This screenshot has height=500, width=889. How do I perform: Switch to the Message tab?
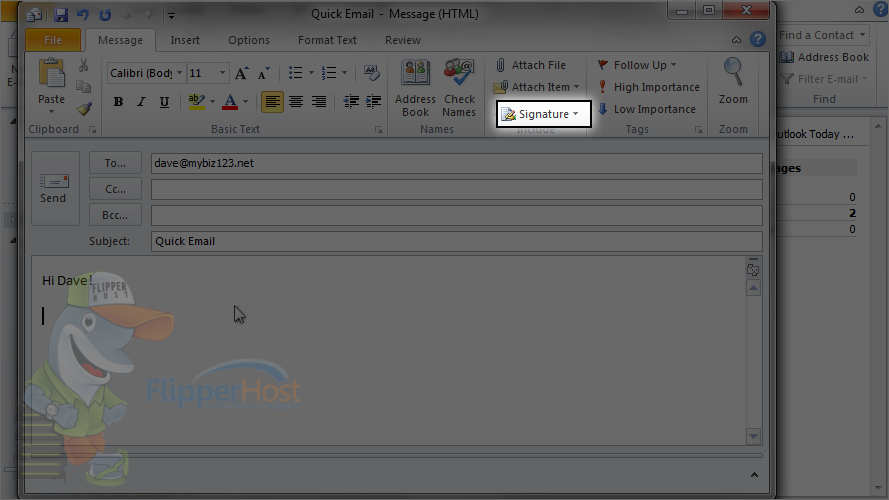[x=120, y=40]
